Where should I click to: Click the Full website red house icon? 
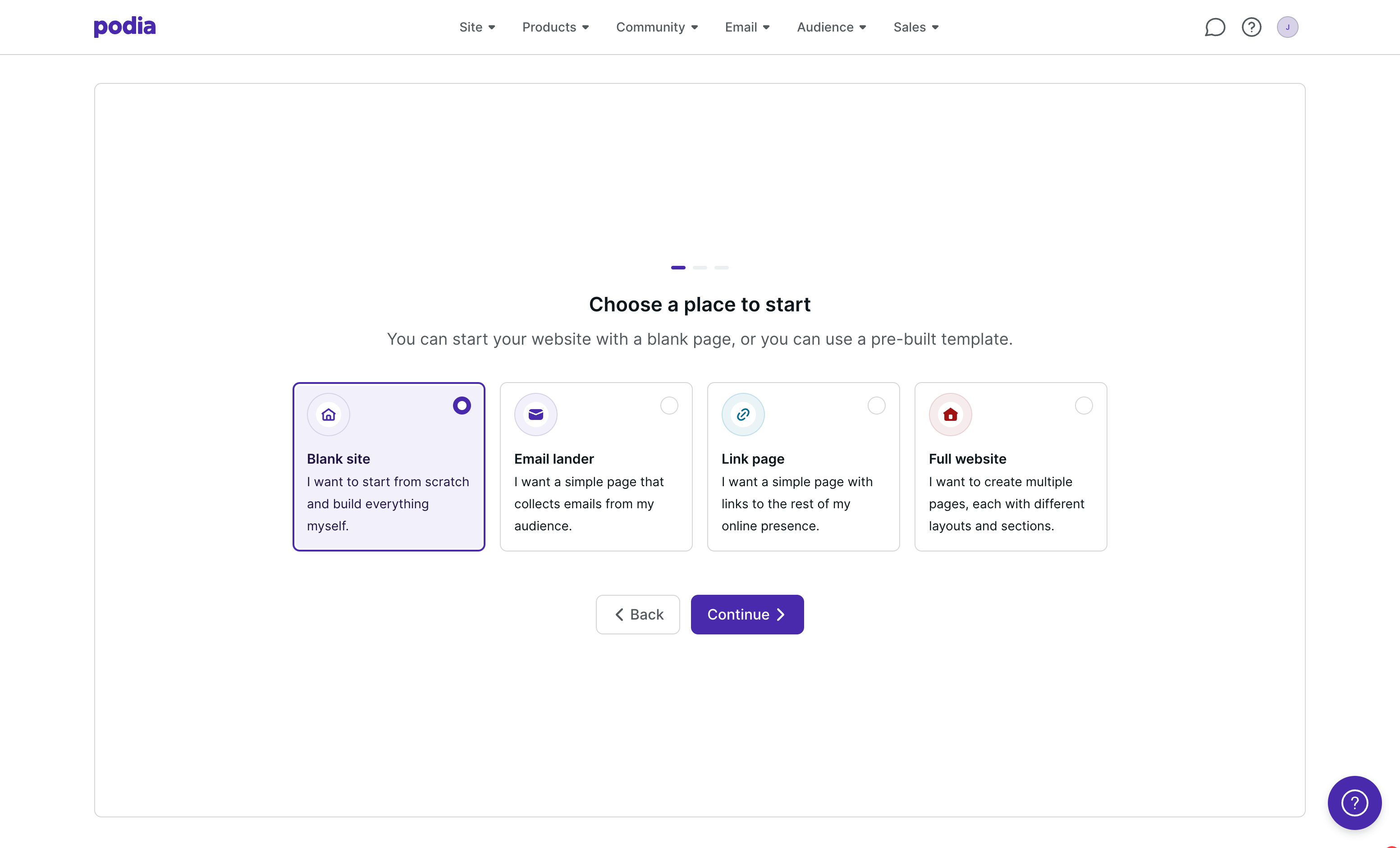(x=951, y=415)
